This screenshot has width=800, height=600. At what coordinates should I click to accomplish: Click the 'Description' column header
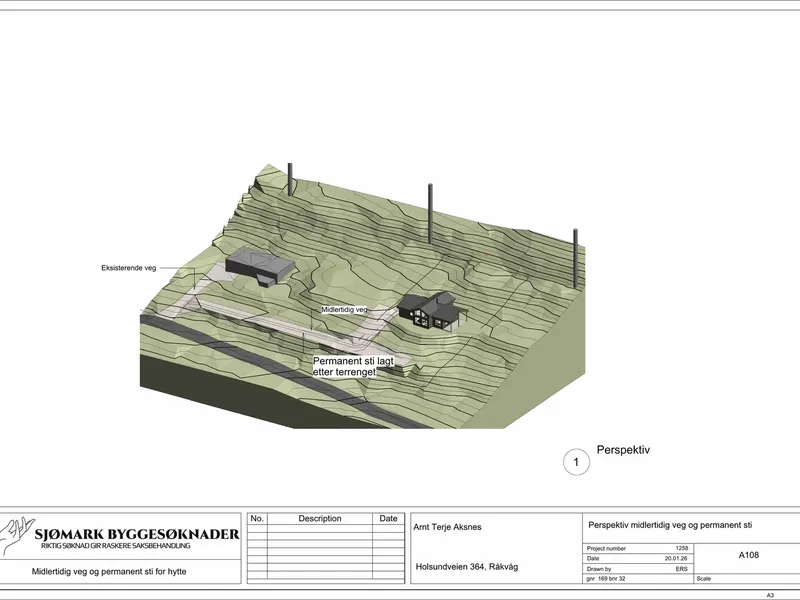click(x=320, y=518)
